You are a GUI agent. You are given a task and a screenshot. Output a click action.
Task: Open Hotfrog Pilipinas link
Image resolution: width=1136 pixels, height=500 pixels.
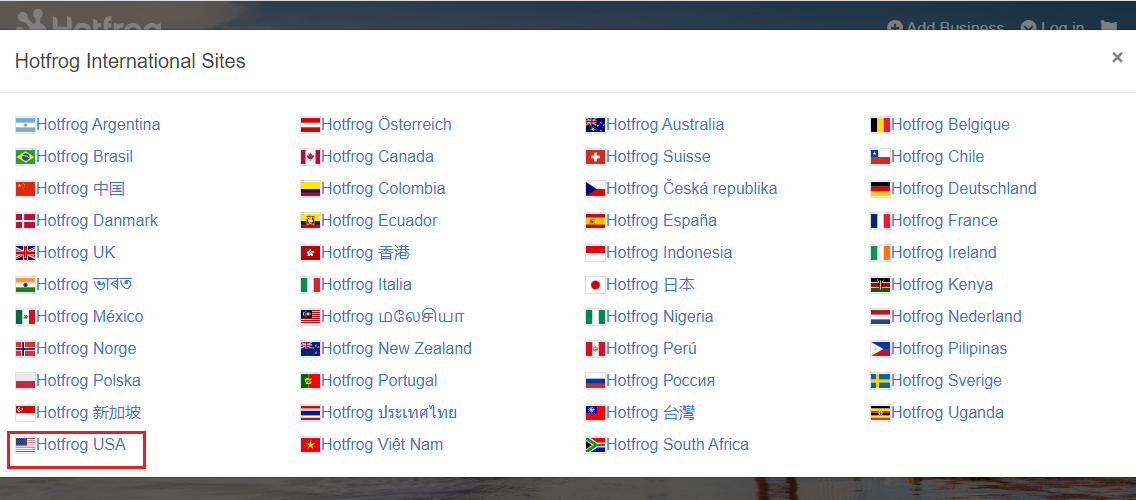[949, 349]
